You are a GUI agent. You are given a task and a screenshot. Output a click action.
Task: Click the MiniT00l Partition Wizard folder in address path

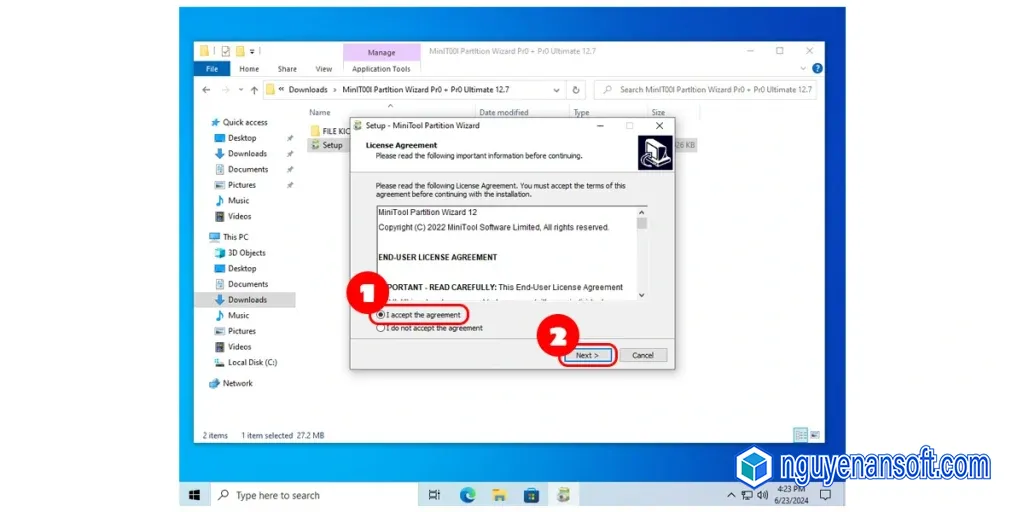tap(426, 89)
